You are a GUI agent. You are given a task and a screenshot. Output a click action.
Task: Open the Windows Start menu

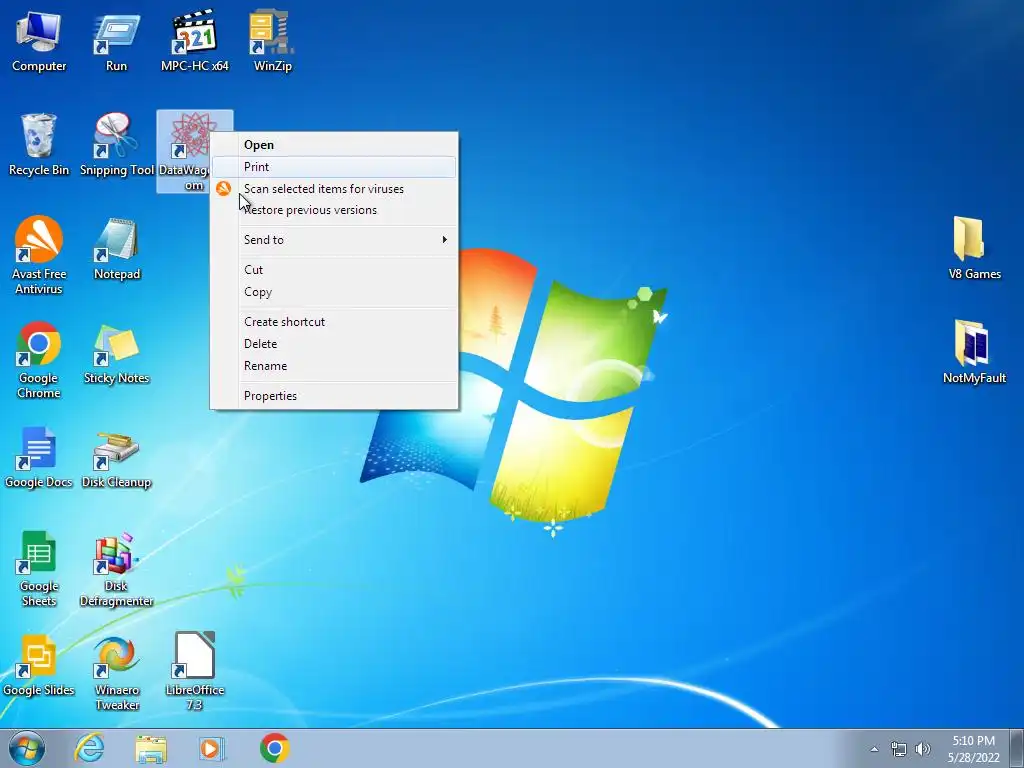[x=27, y=748]
